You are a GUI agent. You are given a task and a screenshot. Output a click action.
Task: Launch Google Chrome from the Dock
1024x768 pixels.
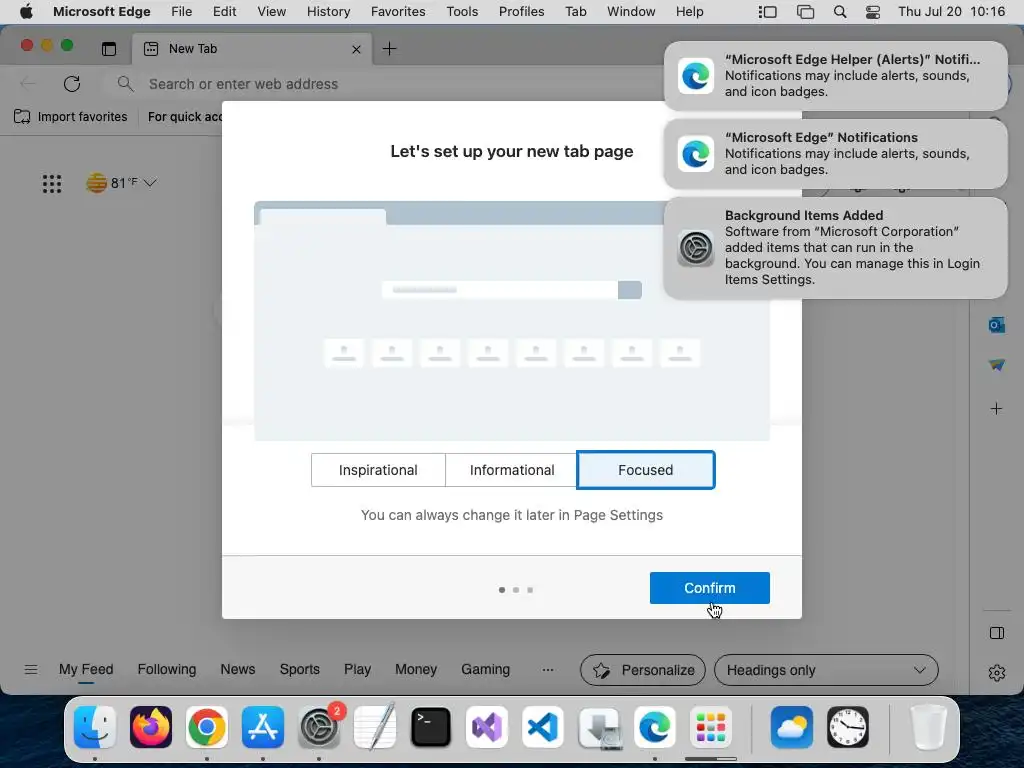[x=207, y=727]
